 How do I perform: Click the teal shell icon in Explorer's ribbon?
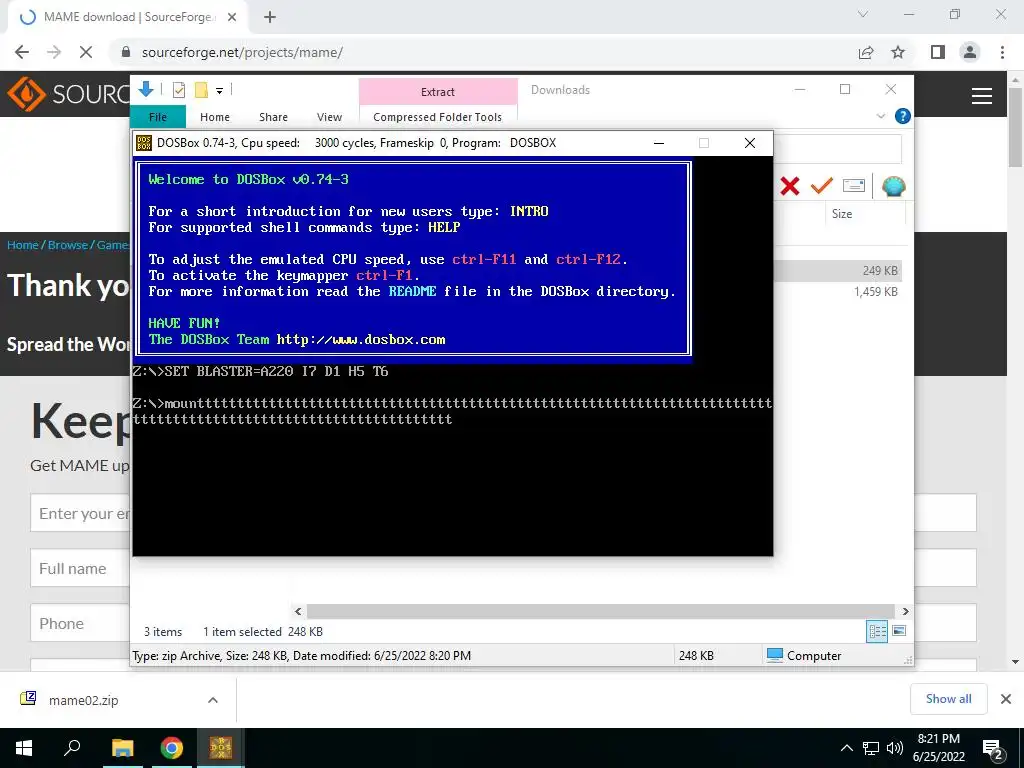click(893, 186)
